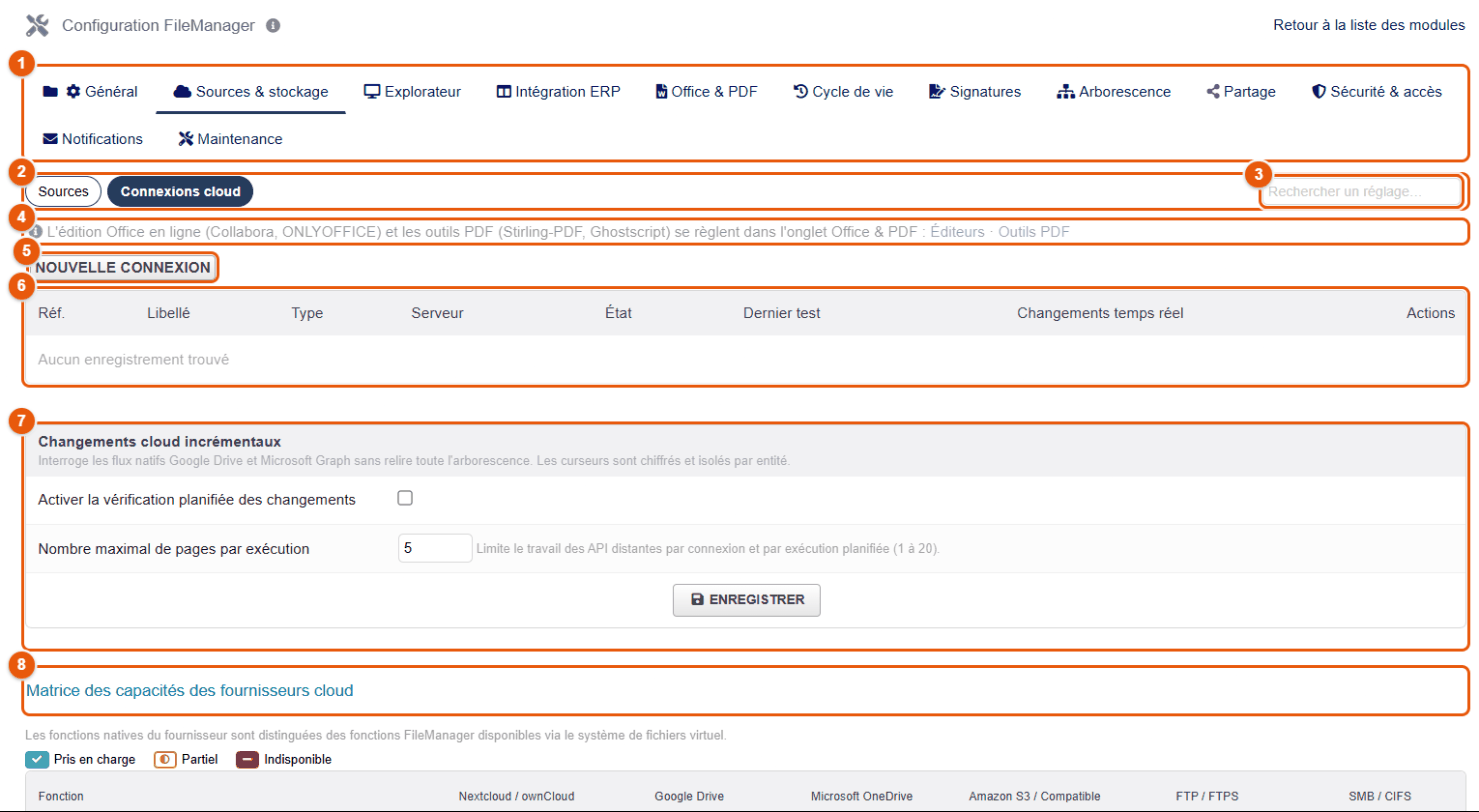This screenshot has height=812, width=1479.
Task: Click Matrice des capacités des fournisseurs cloud heading
Action: (x=190, y=690)
